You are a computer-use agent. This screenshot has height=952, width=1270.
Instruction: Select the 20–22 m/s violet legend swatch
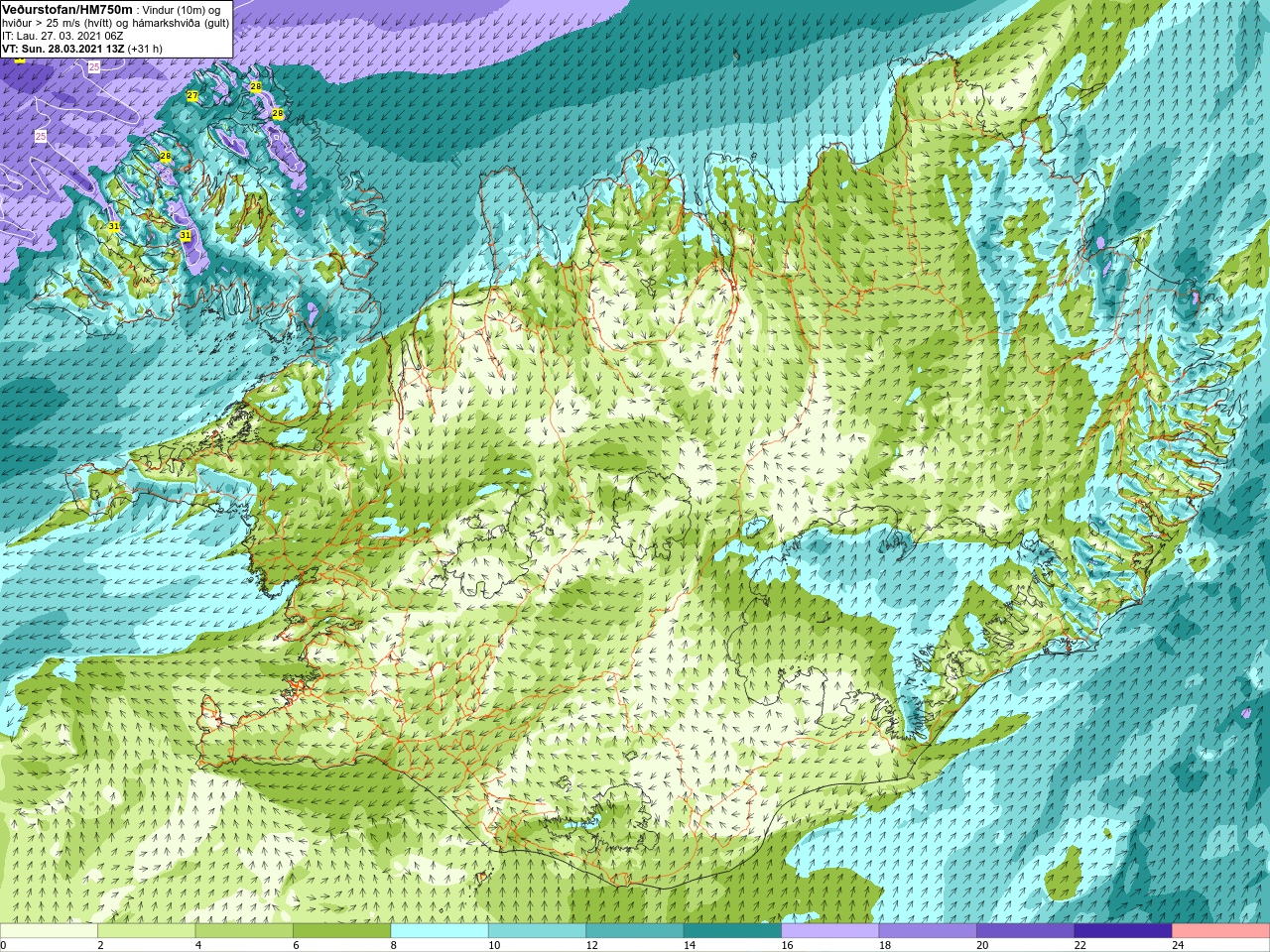(1026, 931)
